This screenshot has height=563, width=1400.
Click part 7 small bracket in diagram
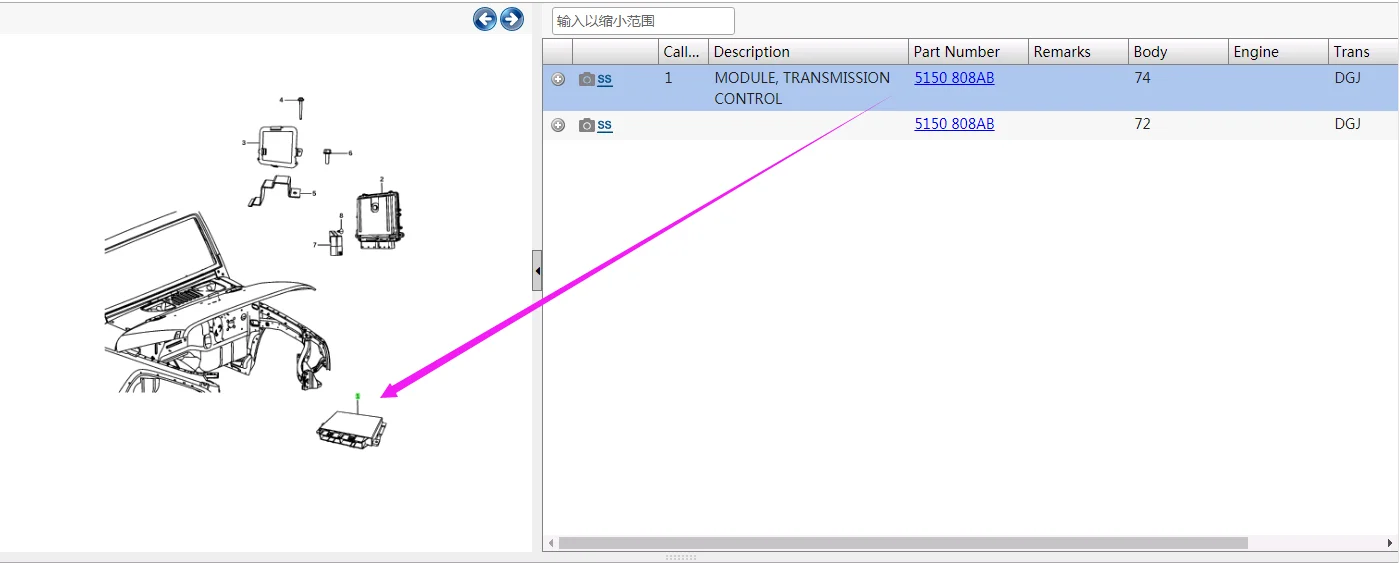coord(336,242)
